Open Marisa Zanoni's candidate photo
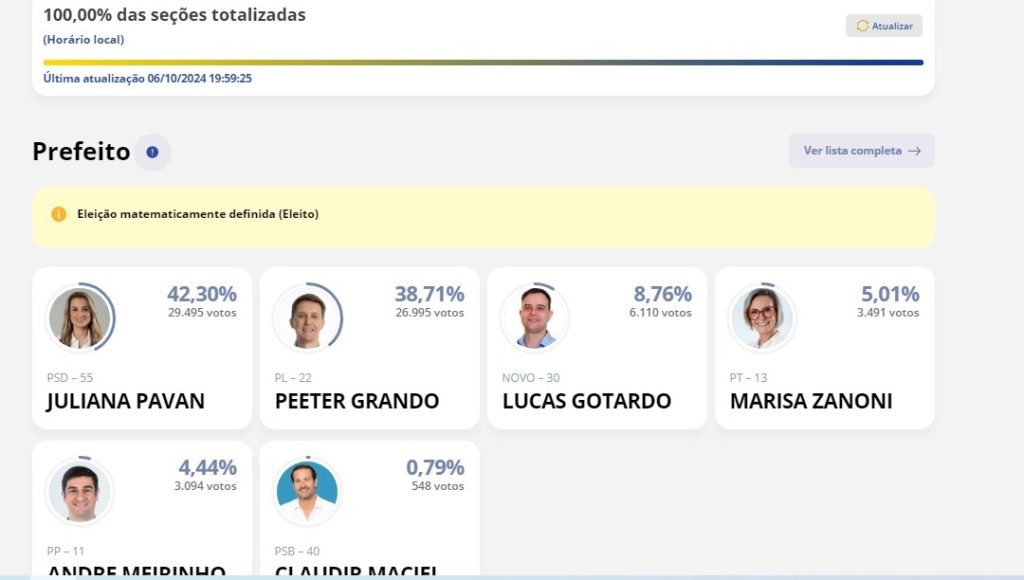 coord(762,318)
